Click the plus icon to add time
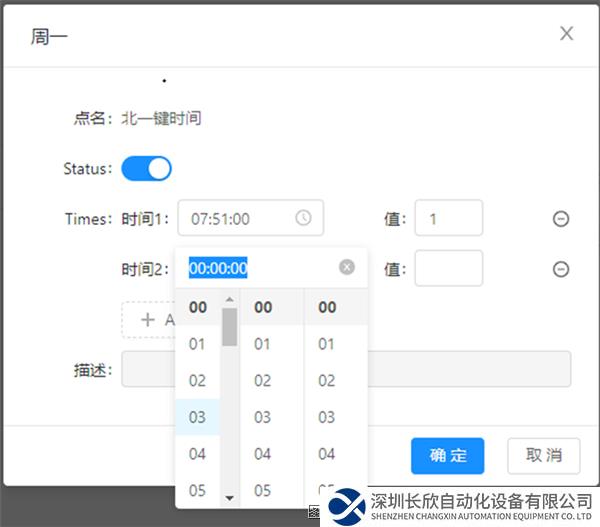The image size is (600, 527). click(148, 320)
